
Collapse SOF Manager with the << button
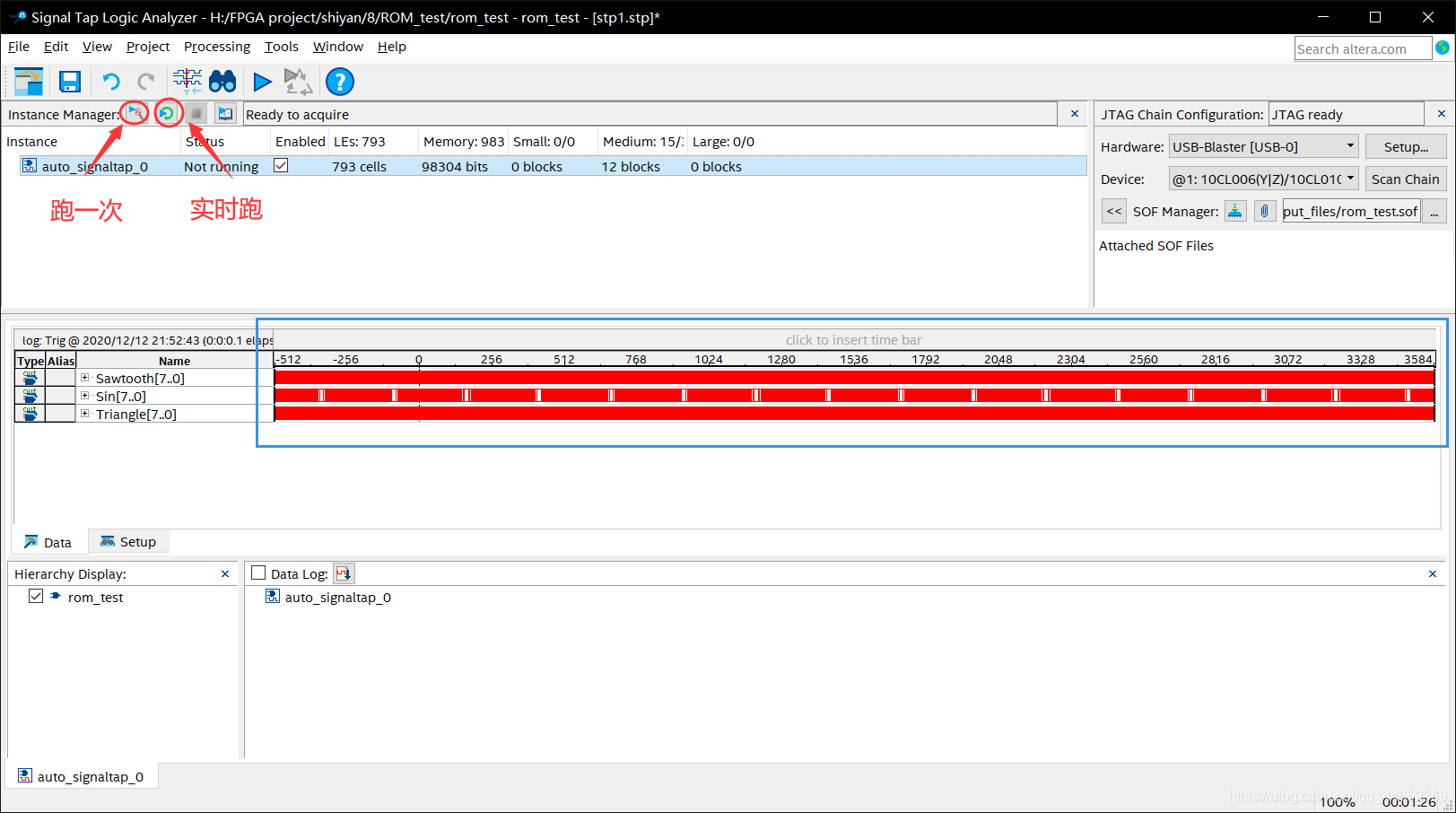click(1113, 212)
